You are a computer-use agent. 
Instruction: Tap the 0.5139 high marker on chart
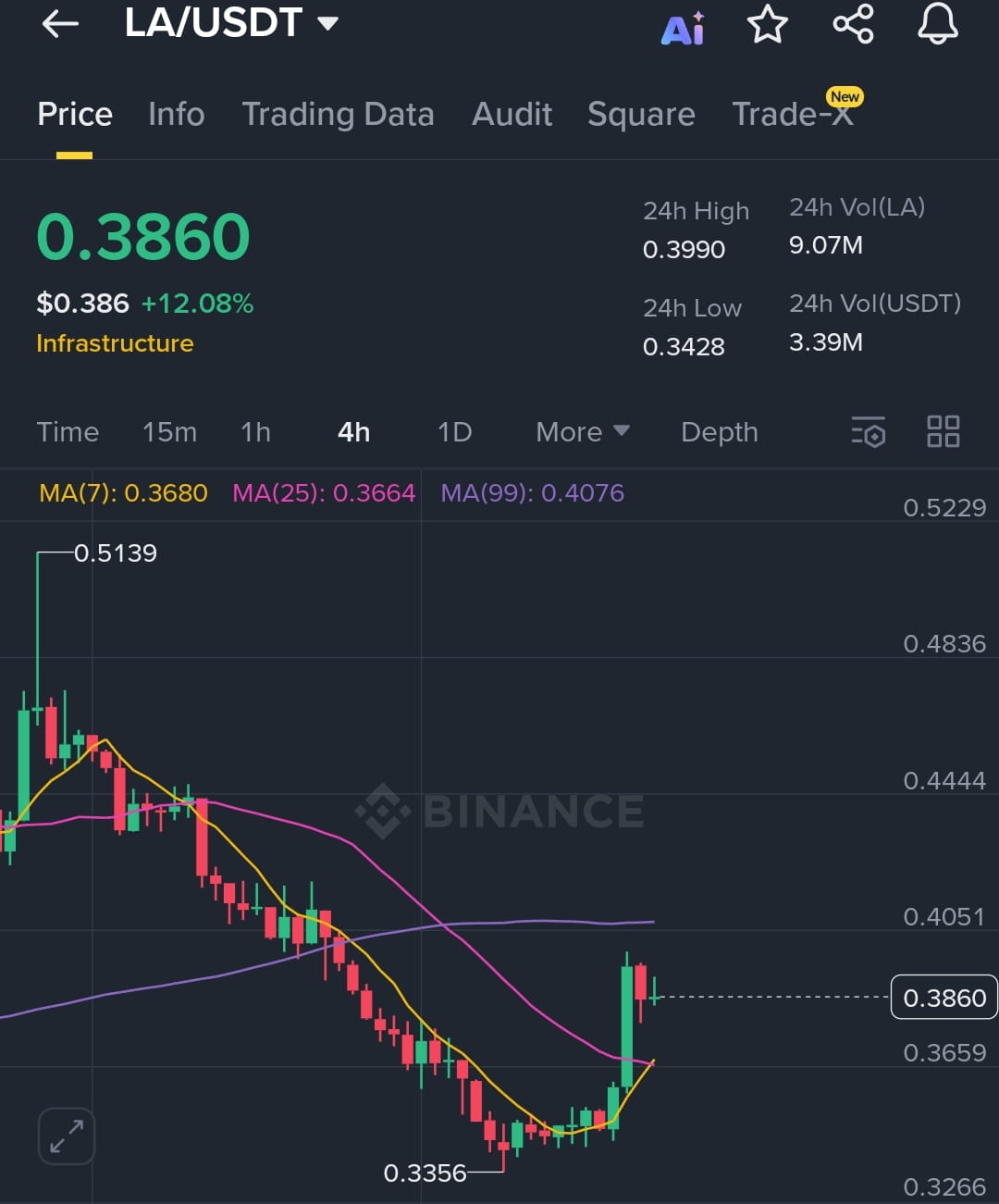(x=116, y=553)
